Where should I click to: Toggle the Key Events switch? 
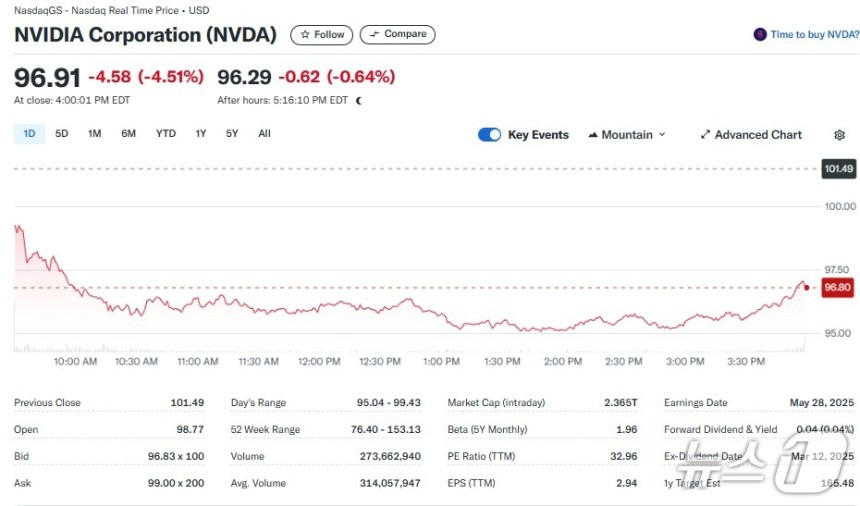(489, 135)
